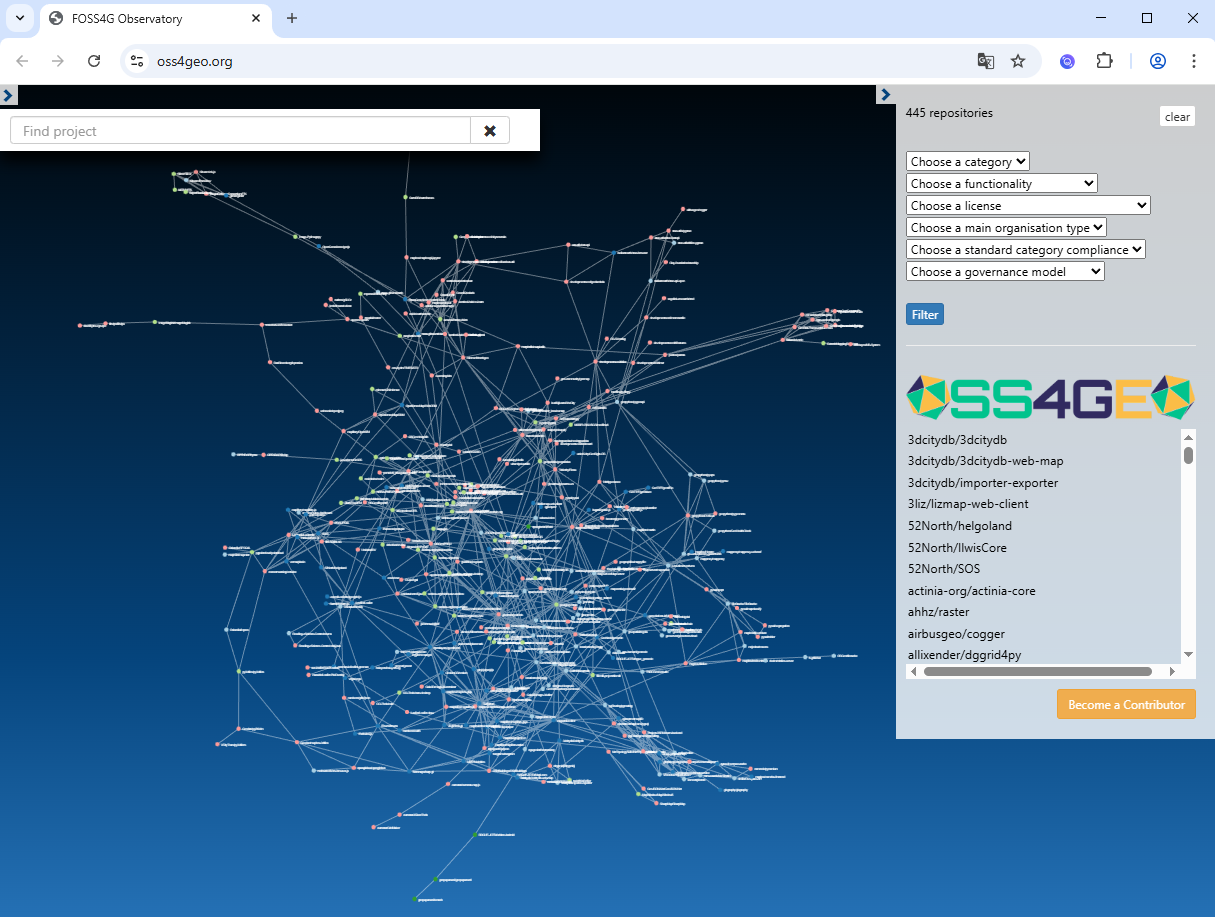Open a new browser tab
This screenshot has width=1215, height=917.
coord(292,18)
